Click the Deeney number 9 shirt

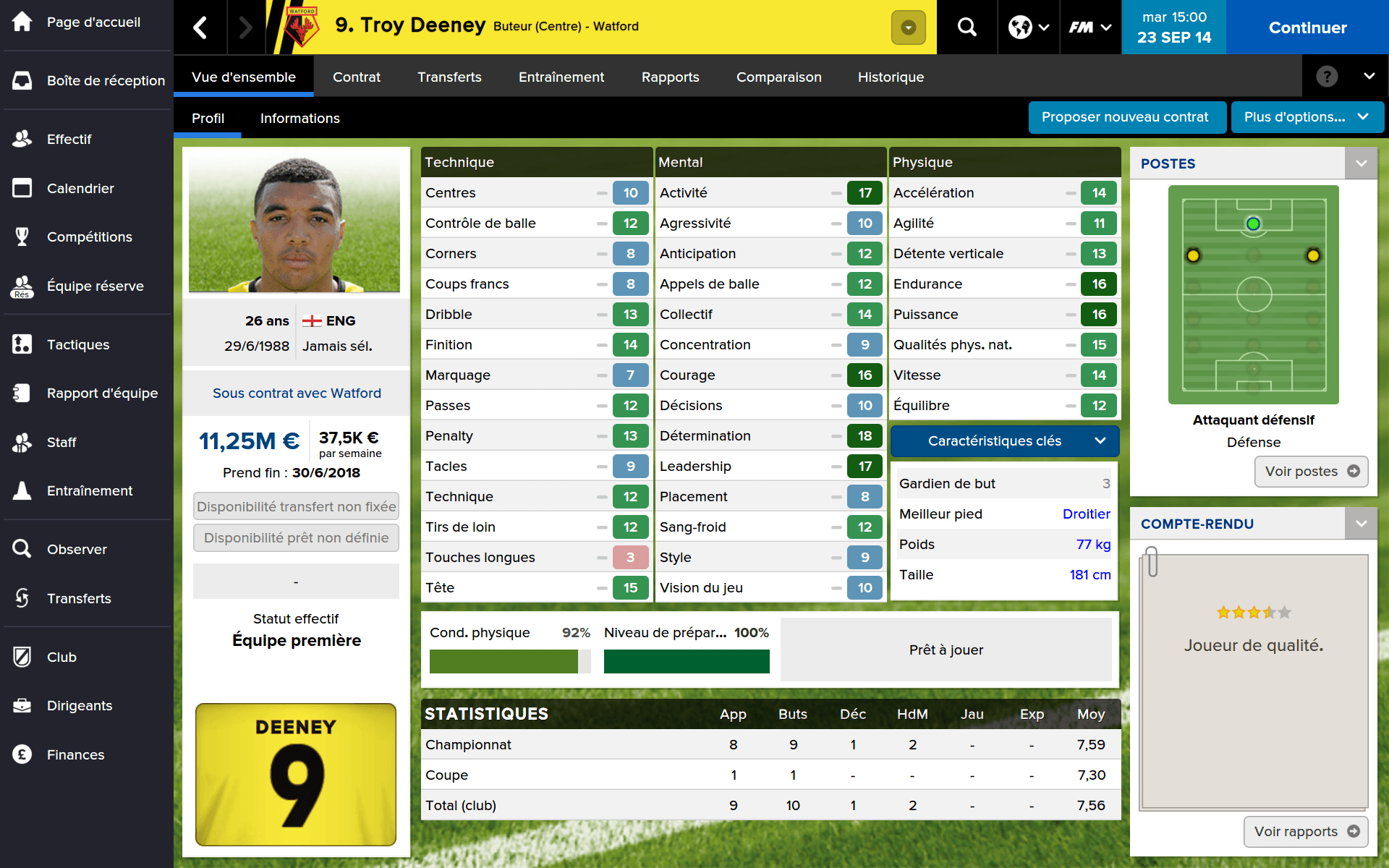[x=296, y=774]
